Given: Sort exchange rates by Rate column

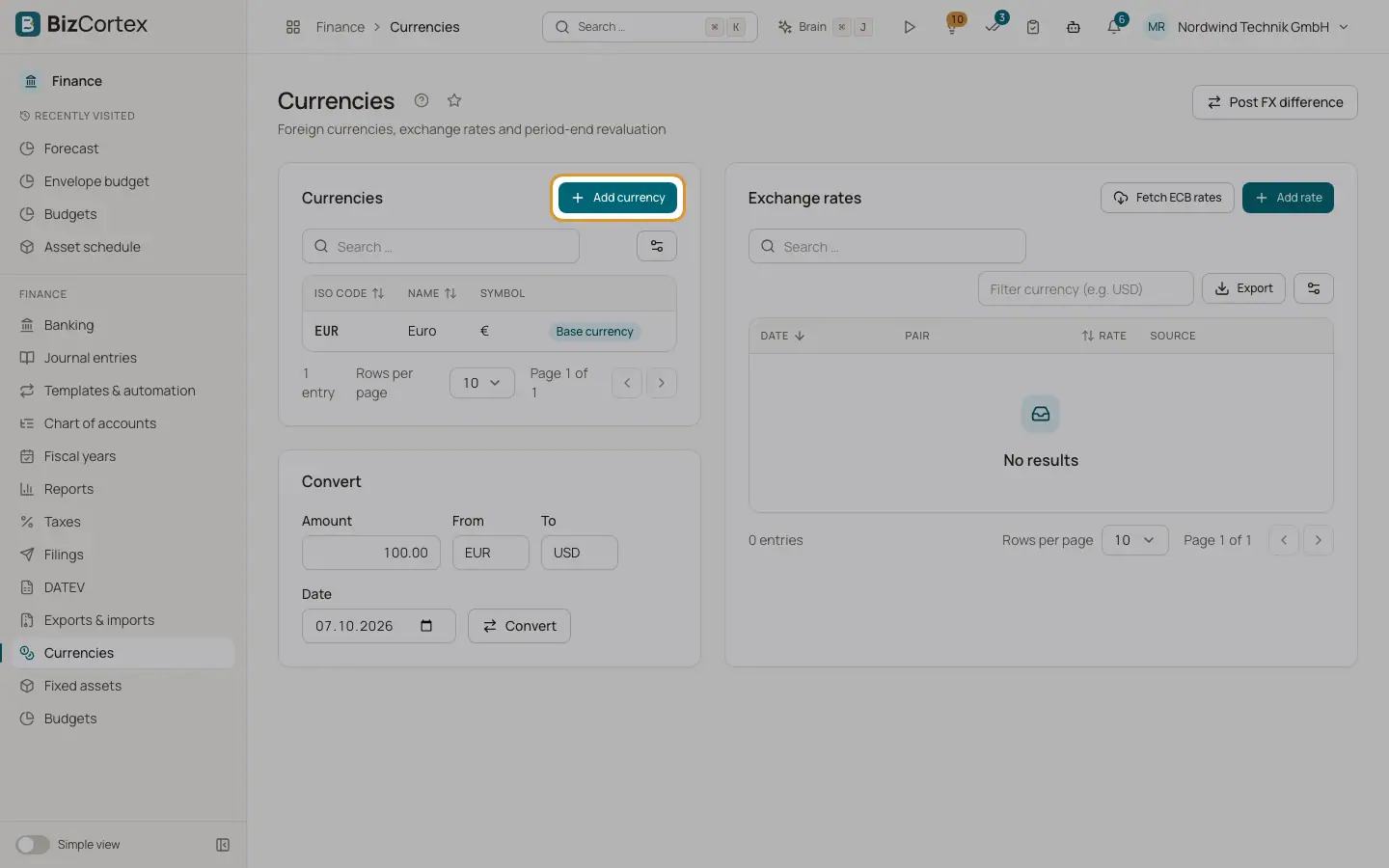Looking at the screenshot, I should point(1103,336).
